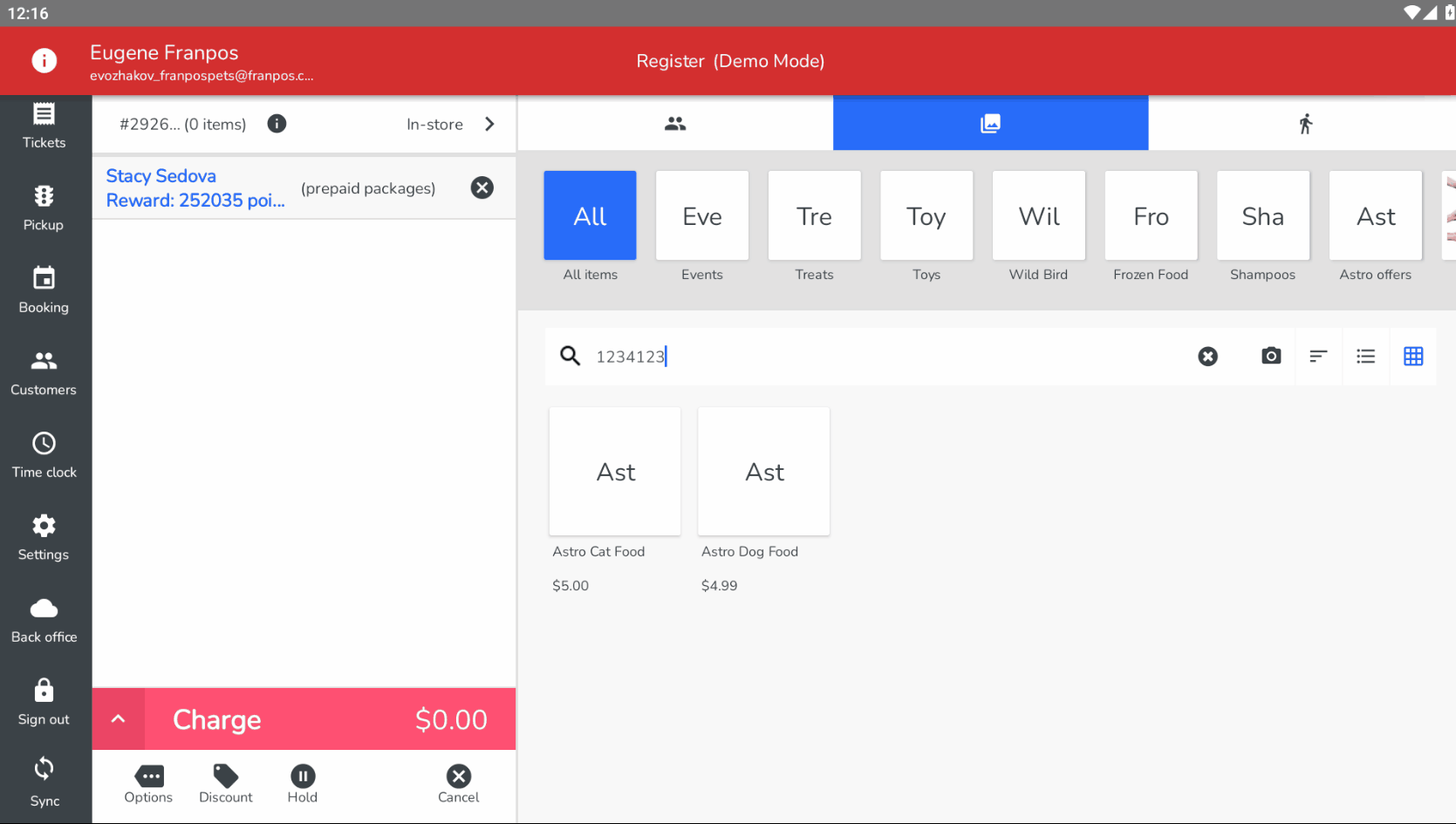Switch items to list view
Image resolution: width=1456 pixels, height=824 pixels.
(1366, 356)
